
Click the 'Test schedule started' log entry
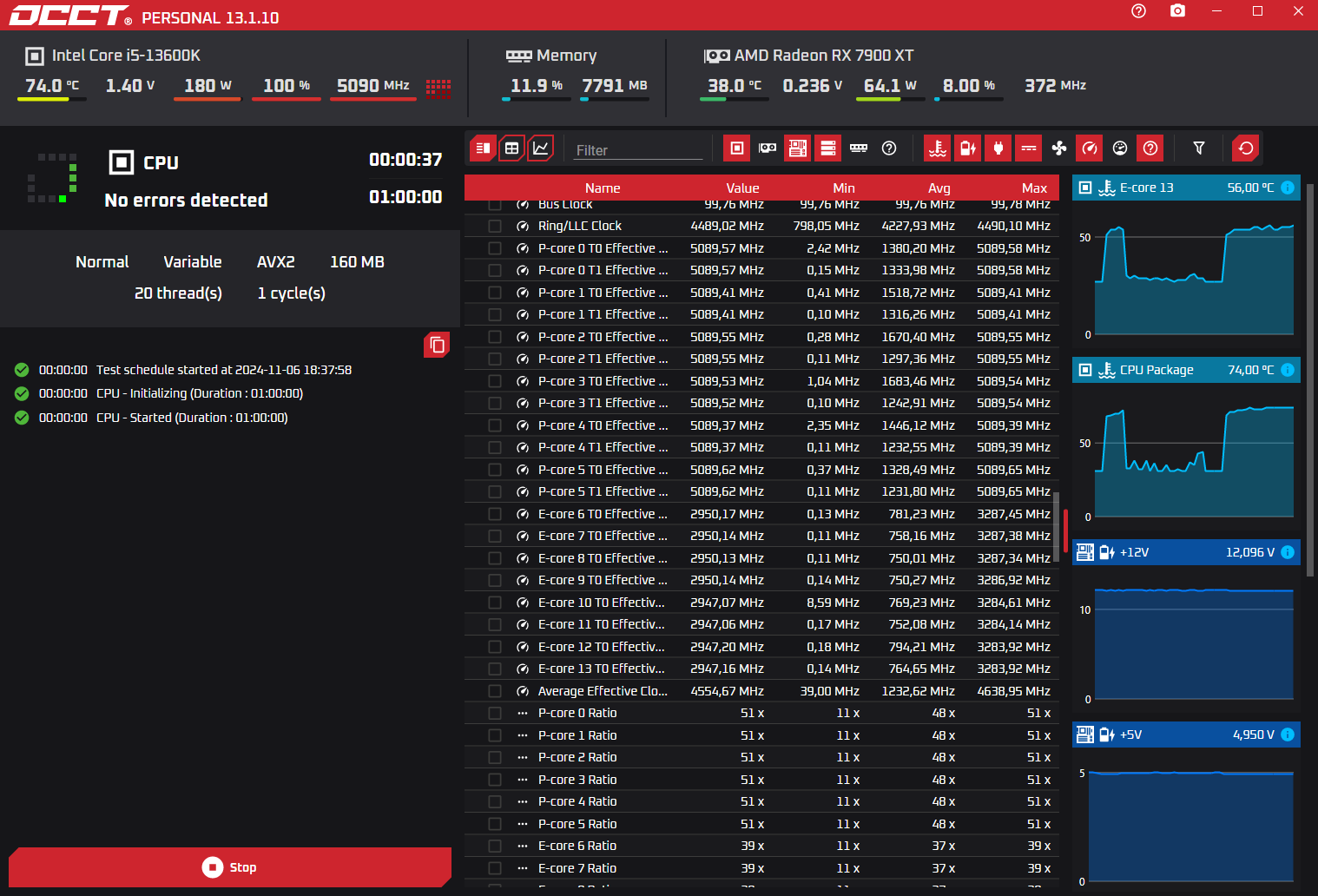point(224,370)
